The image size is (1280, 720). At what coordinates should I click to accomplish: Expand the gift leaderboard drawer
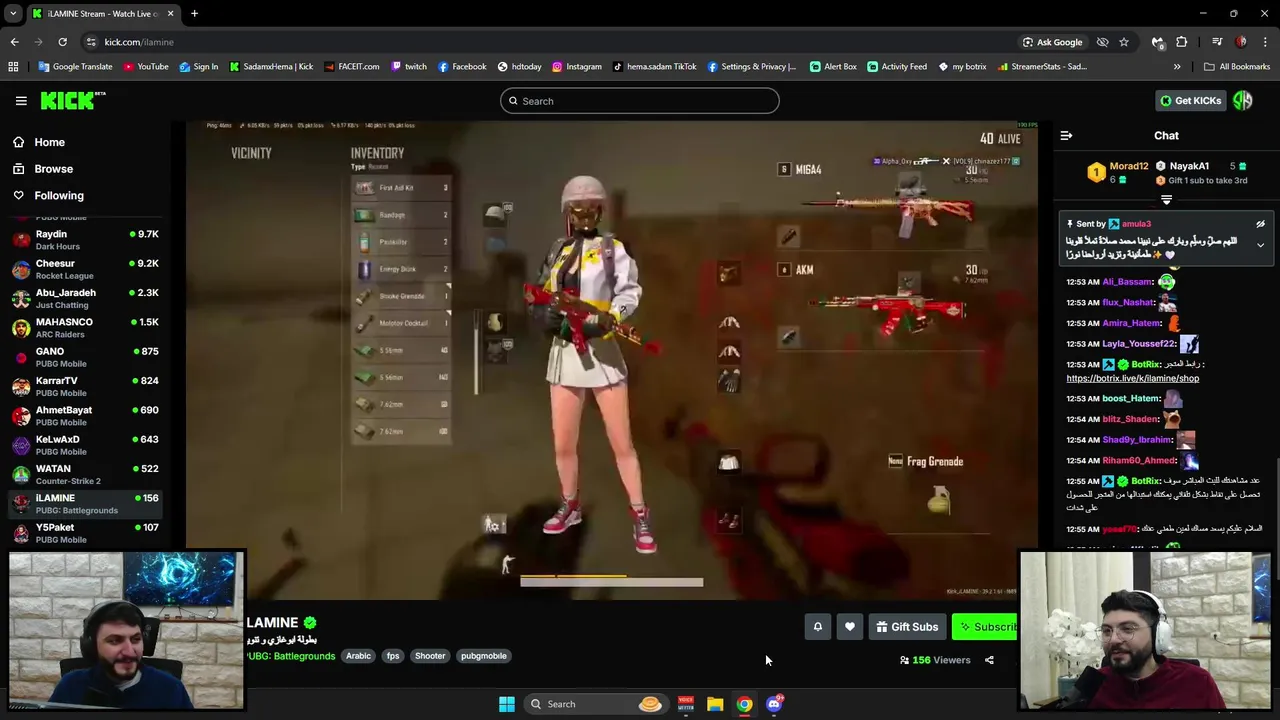pyautogui.click(x=1166, y=200)
